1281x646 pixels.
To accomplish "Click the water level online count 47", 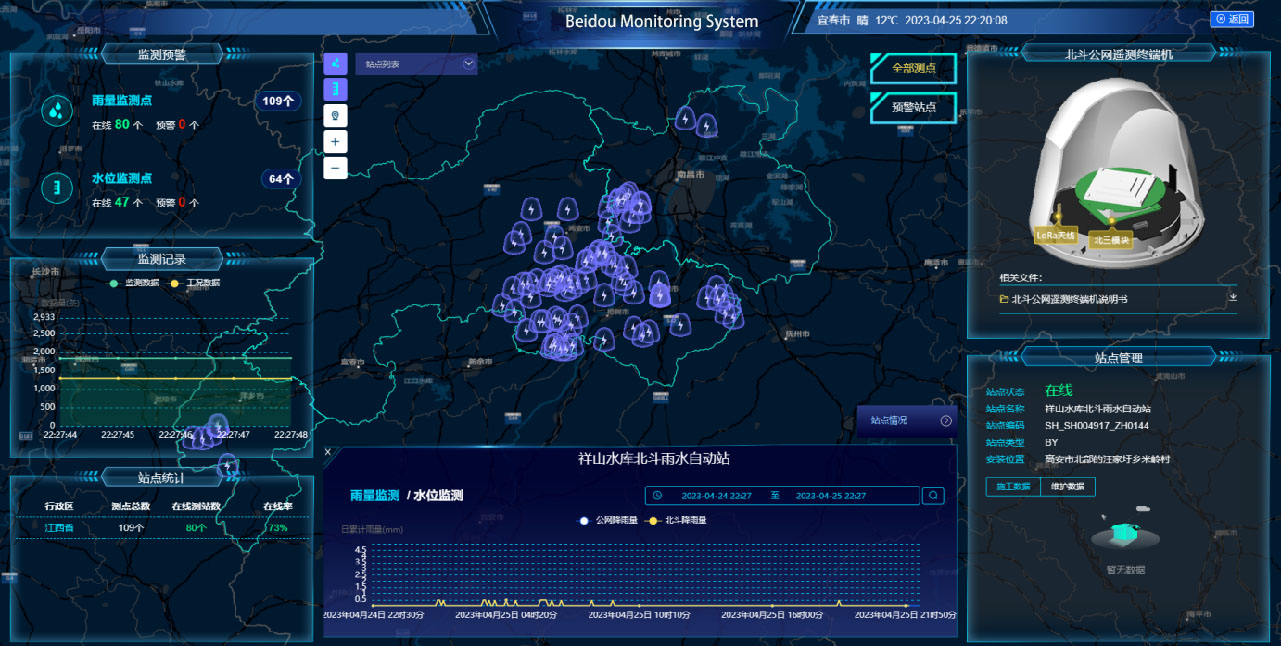I will tap(122, 202).
